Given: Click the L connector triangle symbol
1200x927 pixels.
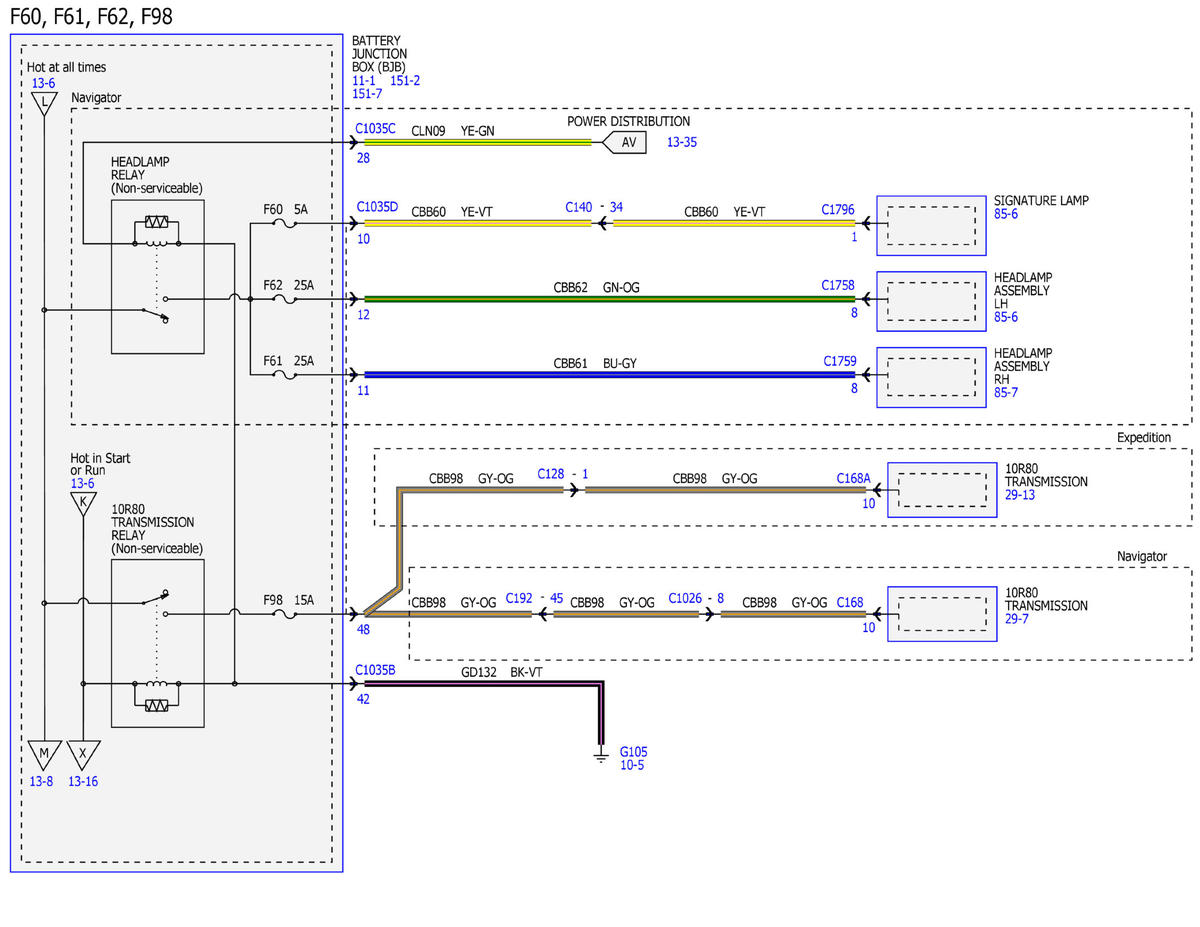Looking at the screenshot, I should click(44, 104).
